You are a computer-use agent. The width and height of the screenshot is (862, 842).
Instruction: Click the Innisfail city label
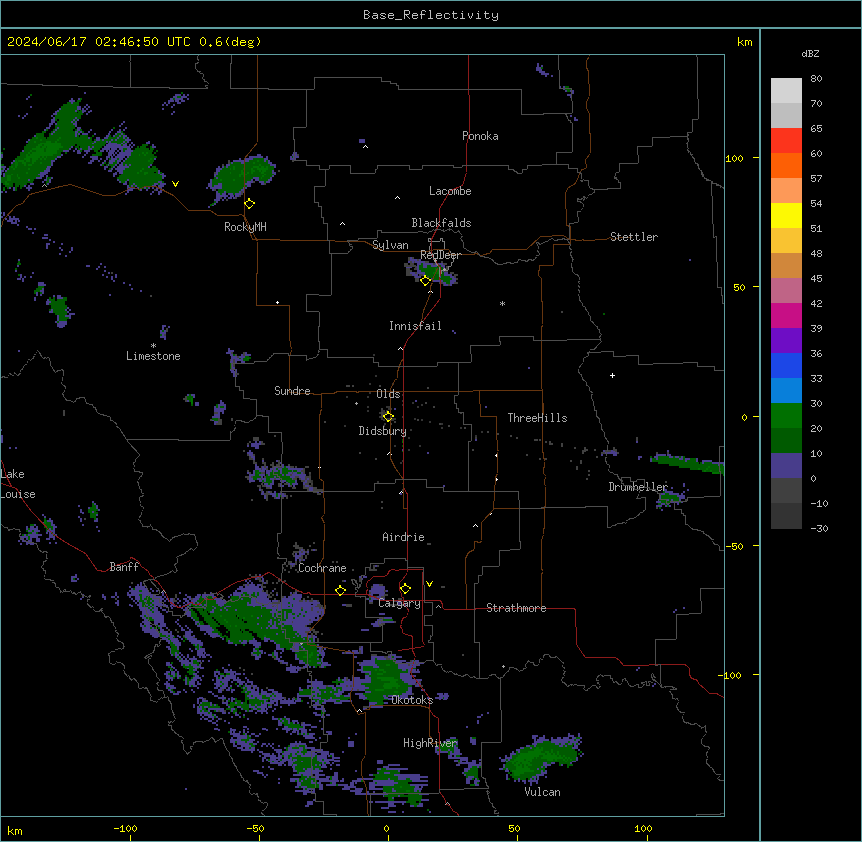tap(415, 326)
